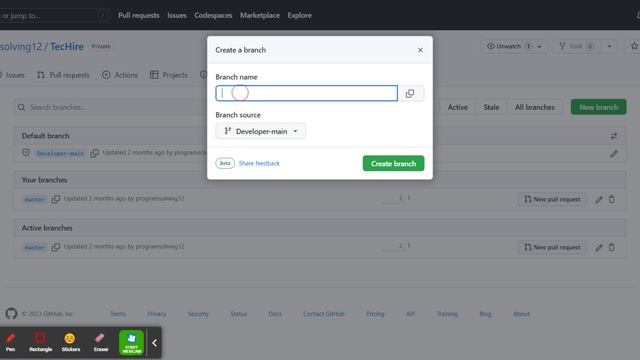Click the green New branch button
Image resolution: width=640 pixels, height=360 pixels.
pos(598,107)
